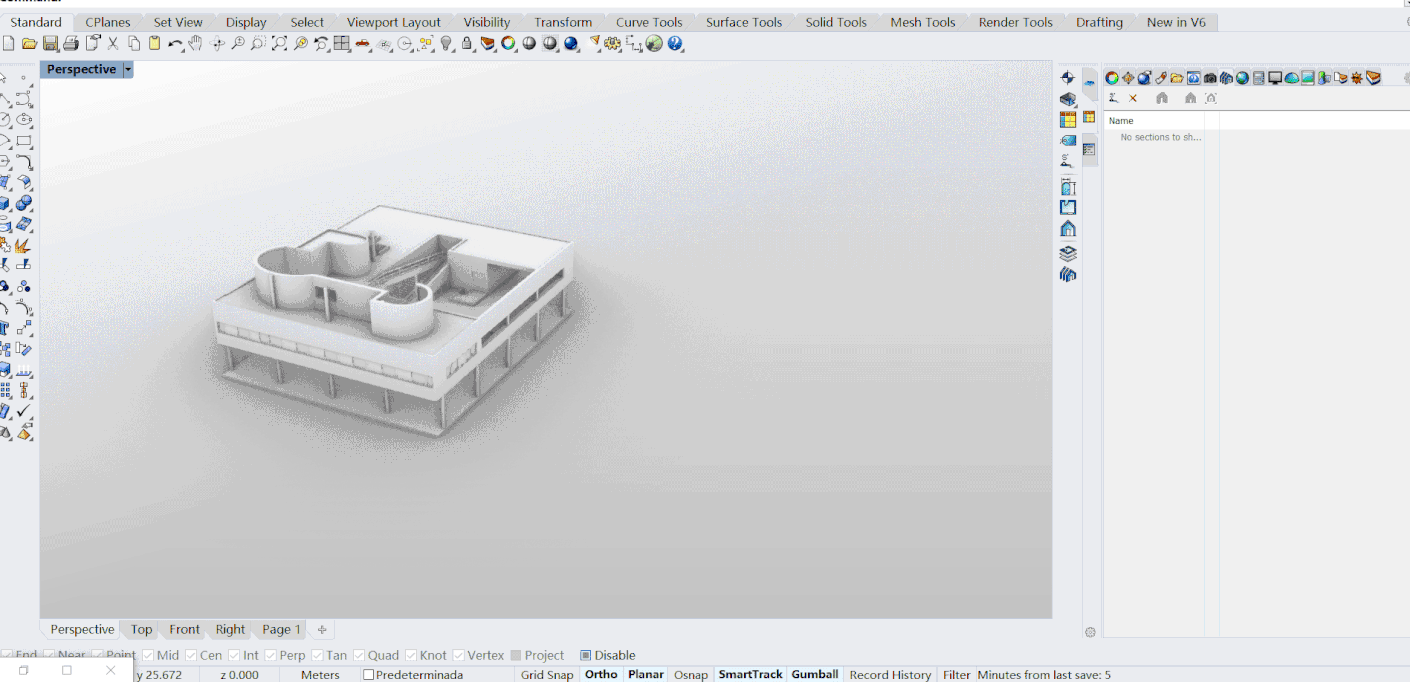The width and height of the screenshot is (1410, 682).
Task: Open the Page 1 layout tab
Action: click(281, 629)
